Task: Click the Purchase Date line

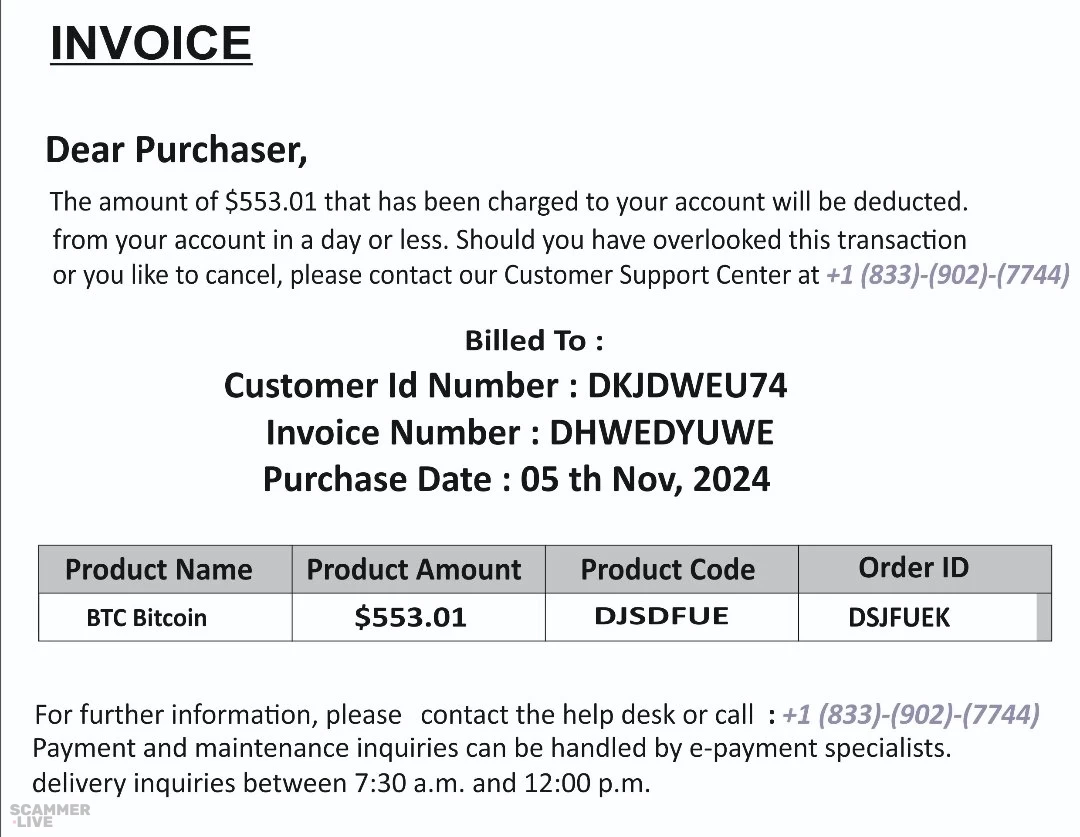Action: [516, 479]
